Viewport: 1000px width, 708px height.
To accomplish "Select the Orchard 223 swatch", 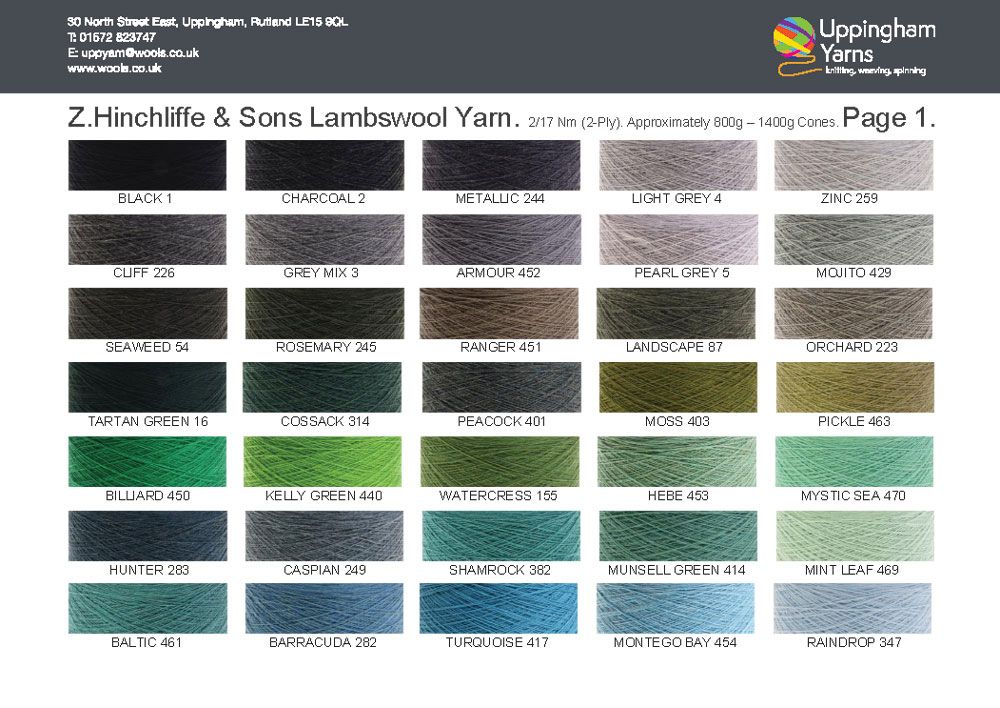I will point(853,313).
